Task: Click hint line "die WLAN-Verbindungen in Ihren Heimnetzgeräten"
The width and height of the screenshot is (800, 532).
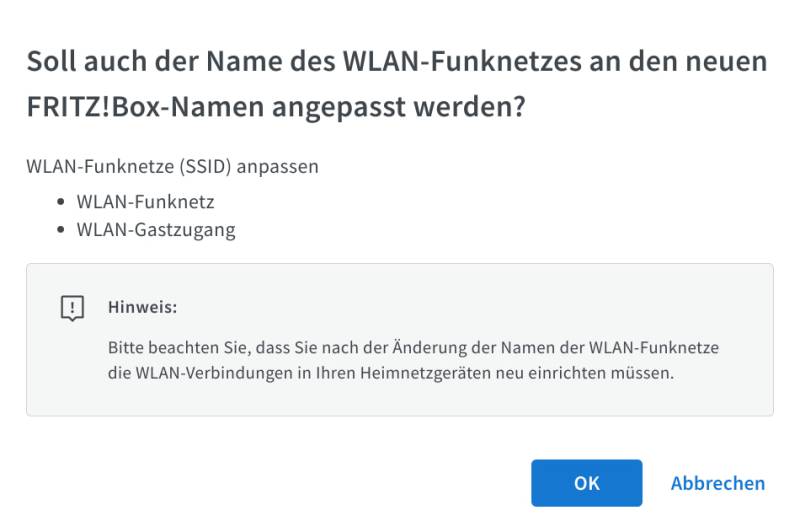Action: [390, 374]
